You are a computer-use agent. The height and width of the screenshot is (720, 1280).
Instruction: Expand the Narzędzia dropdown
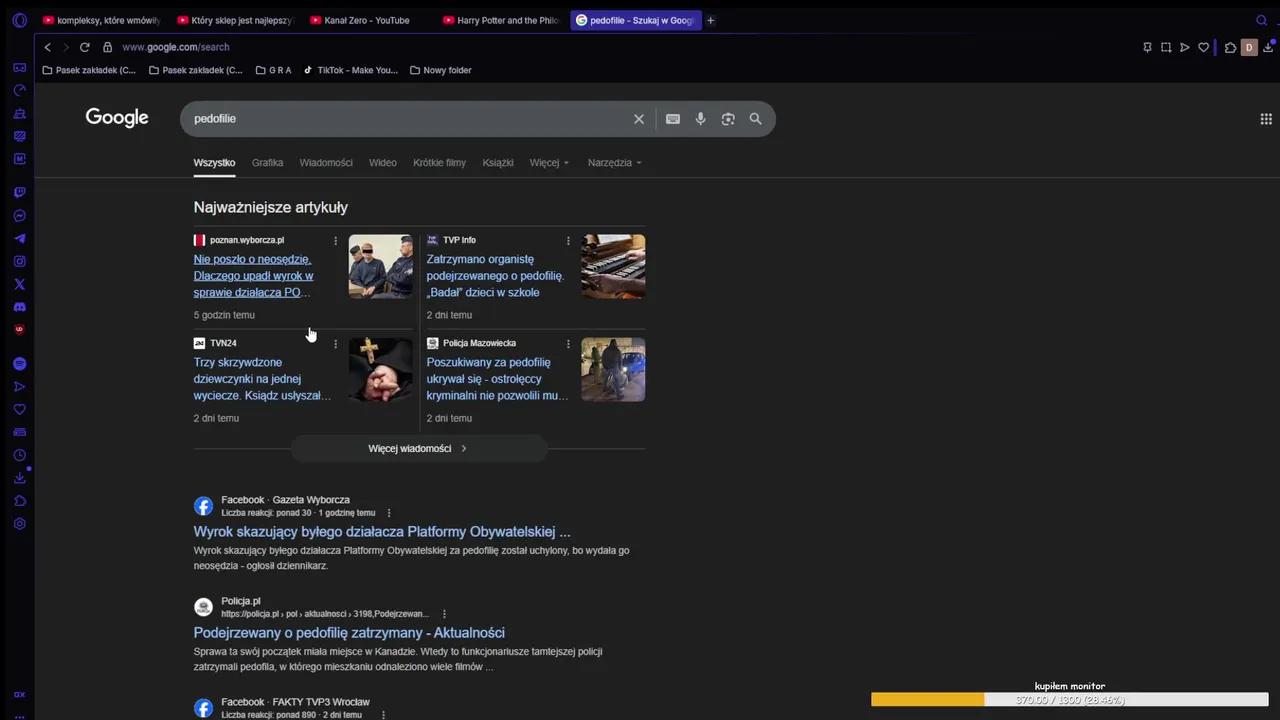(614, 162)
